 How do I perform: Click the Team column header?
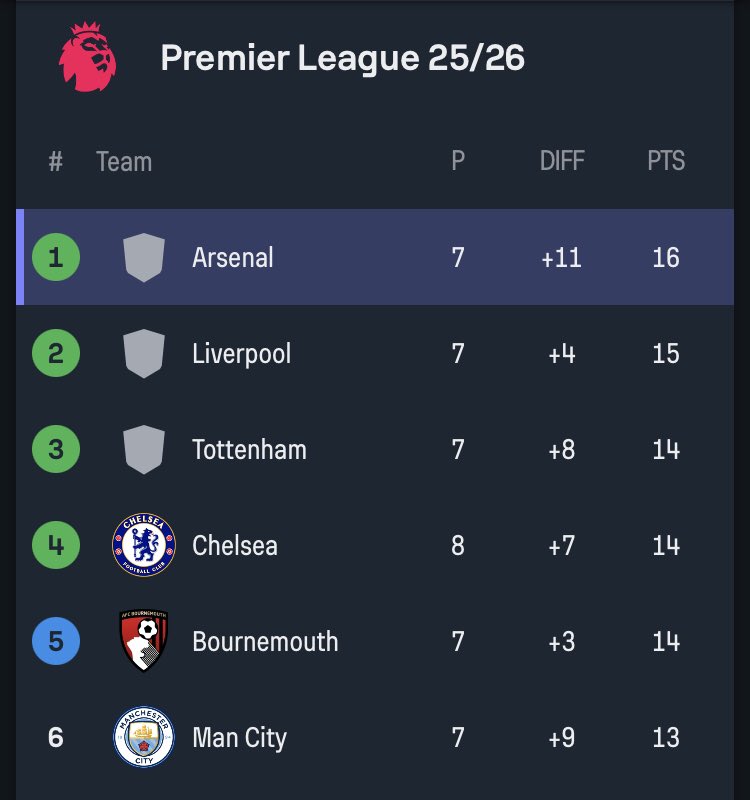tap(124, 162)
